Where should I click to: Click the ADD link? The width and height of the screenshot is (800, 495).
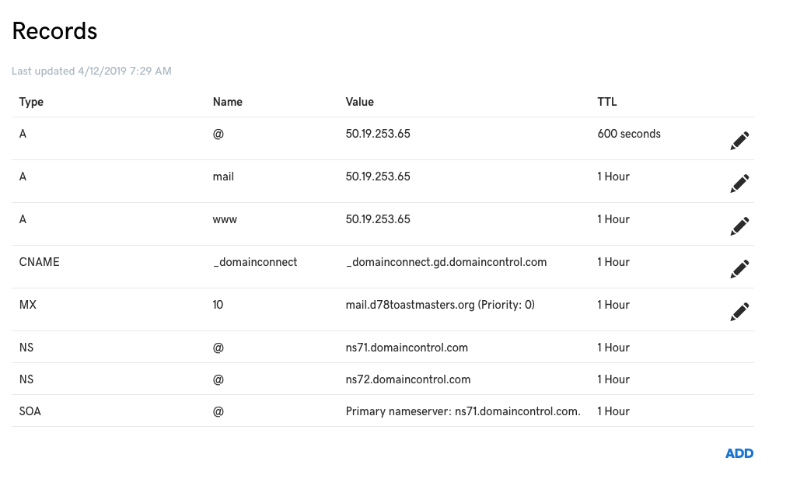coord(739,453)
